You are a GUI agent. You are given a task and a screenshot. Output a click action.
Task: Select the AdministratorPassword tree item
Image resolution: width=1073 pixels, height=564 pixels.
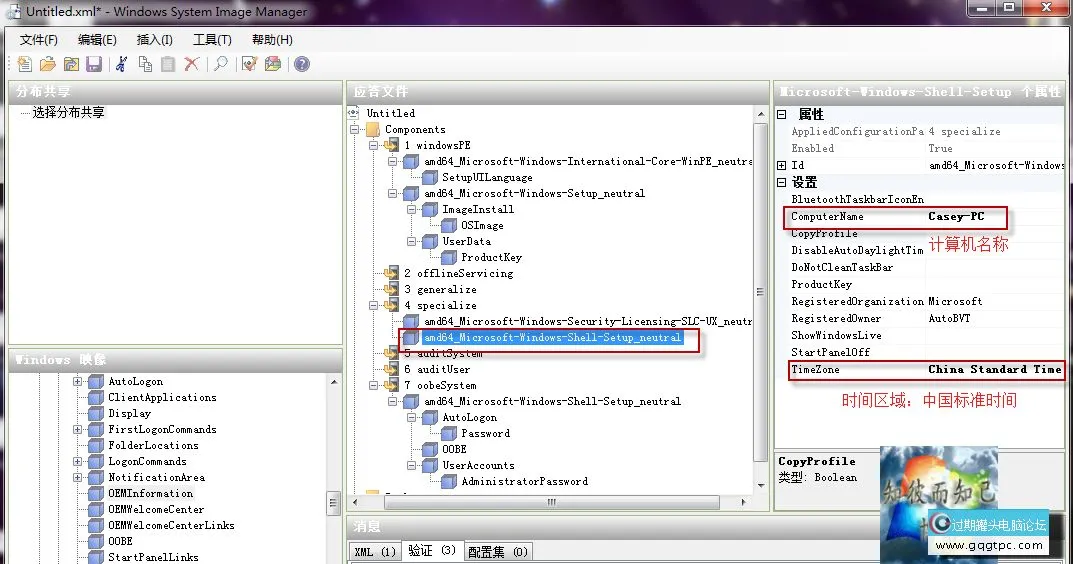point(524,482)
